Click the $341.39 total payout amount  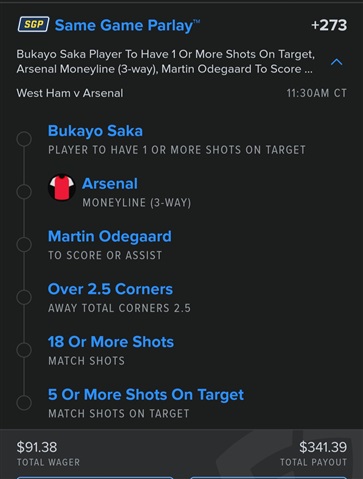(323, 447)
